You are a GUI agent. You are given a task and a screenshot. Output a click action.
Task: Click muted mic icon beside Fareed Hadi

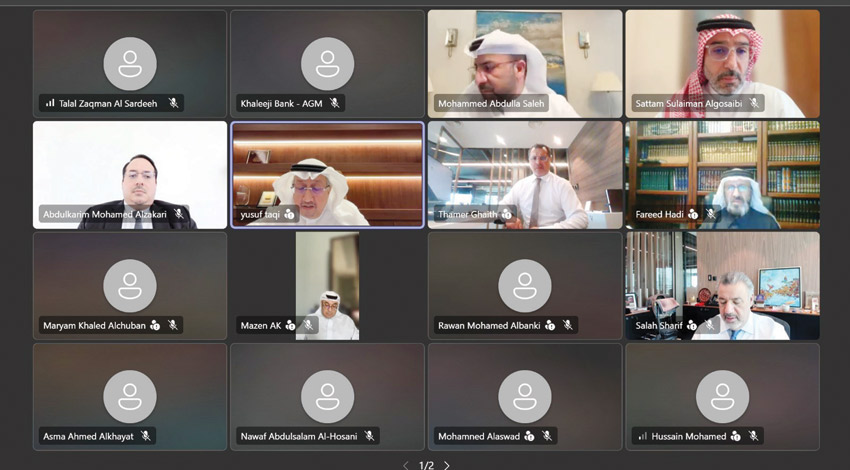click(x=711, y=214)
